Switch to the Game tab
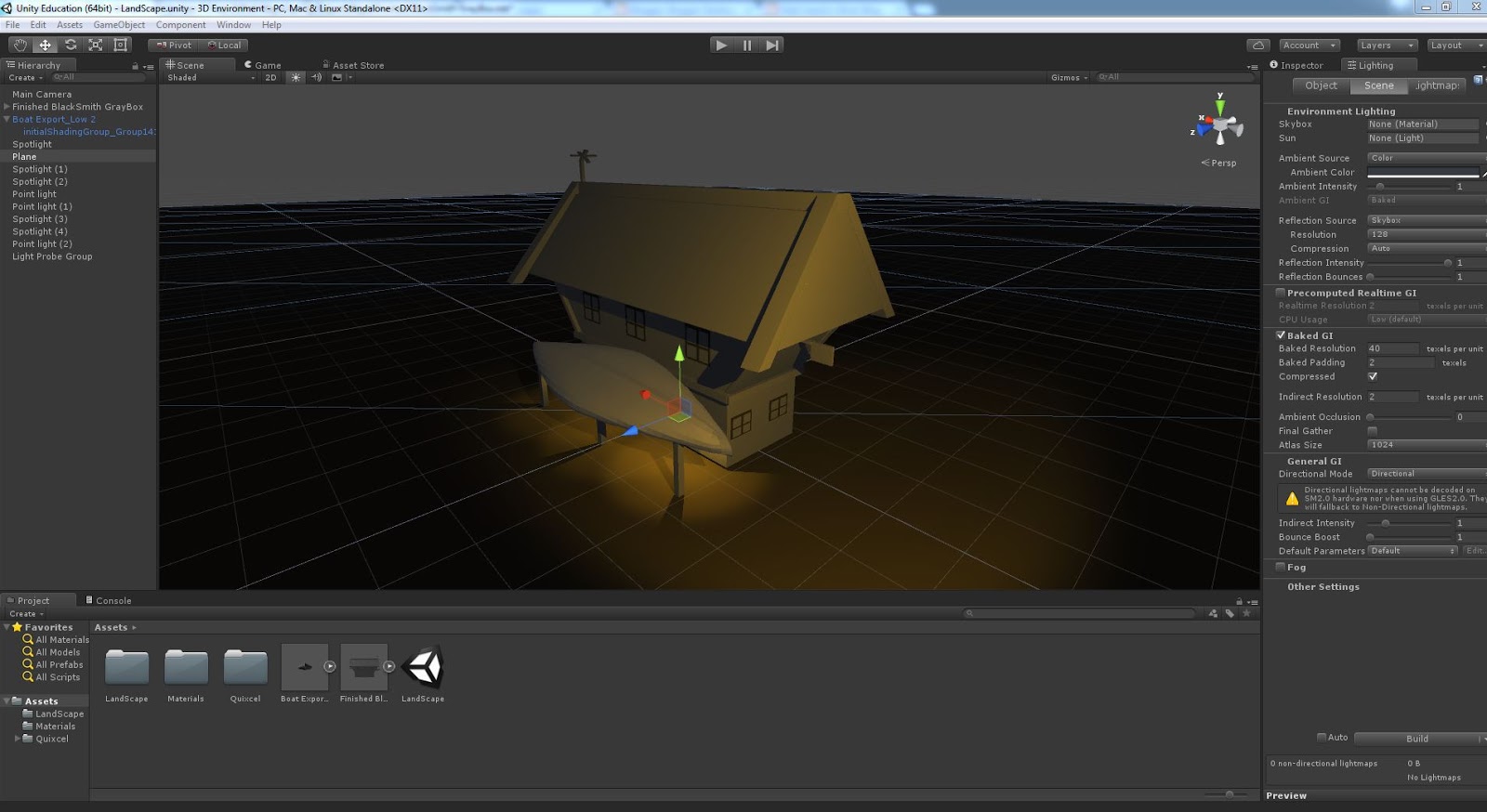This screenshot has width=1487, height=812. click(262, 65)
